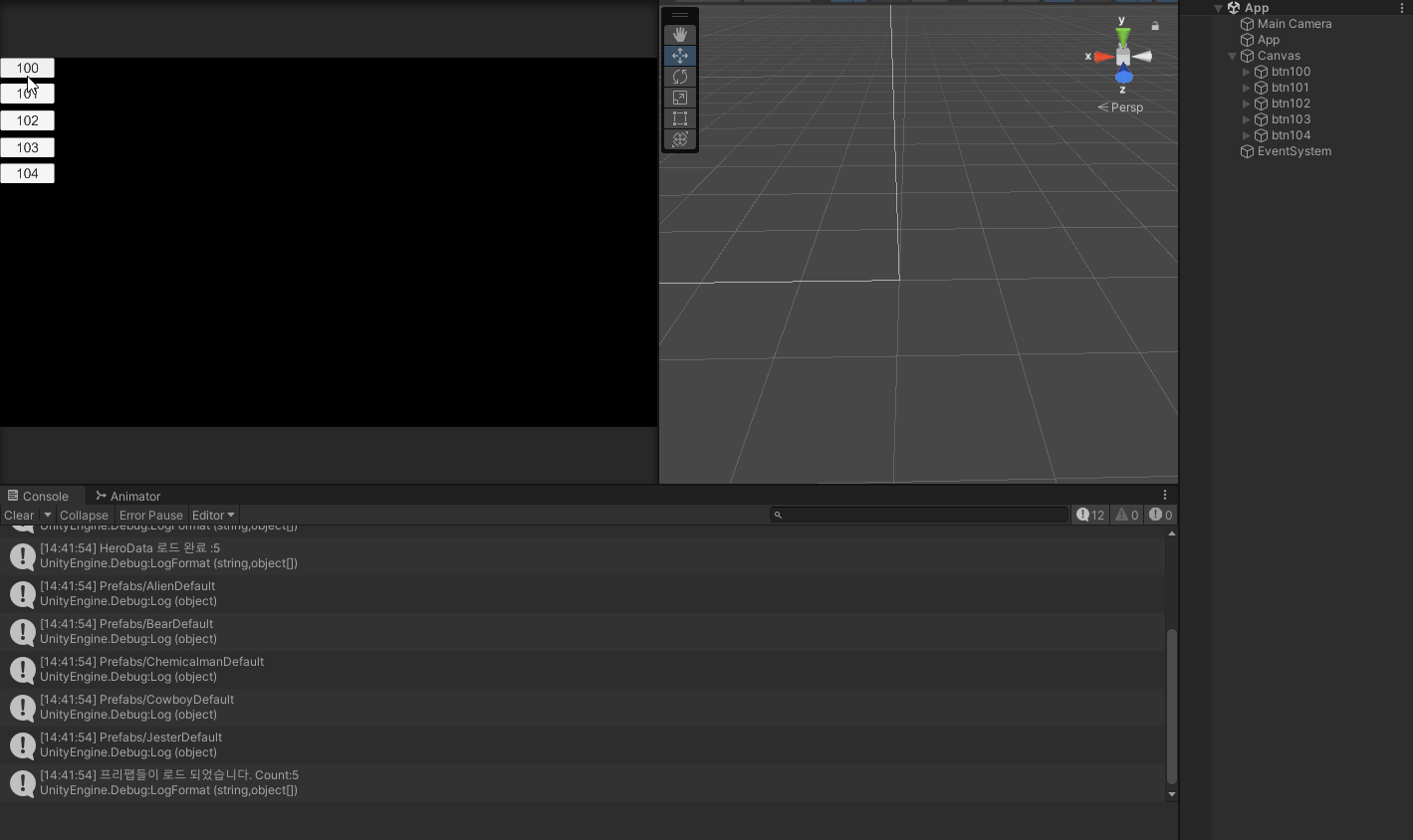
Task: Click the btn100 cube icon
Action: [x=1261, y=72]
